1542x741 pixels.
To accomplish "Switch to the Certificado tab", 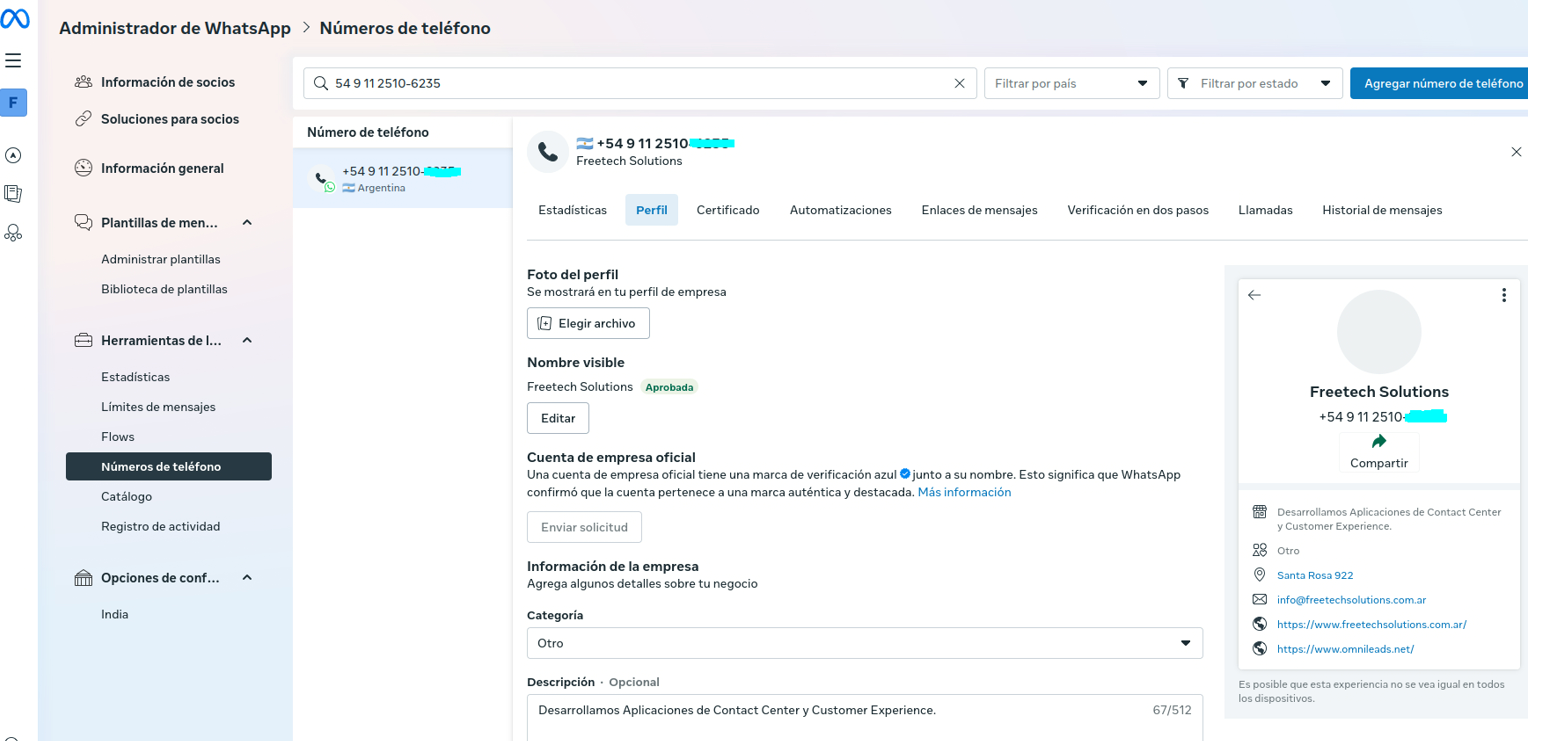I will pyautogui.click(x=727, y=210).
